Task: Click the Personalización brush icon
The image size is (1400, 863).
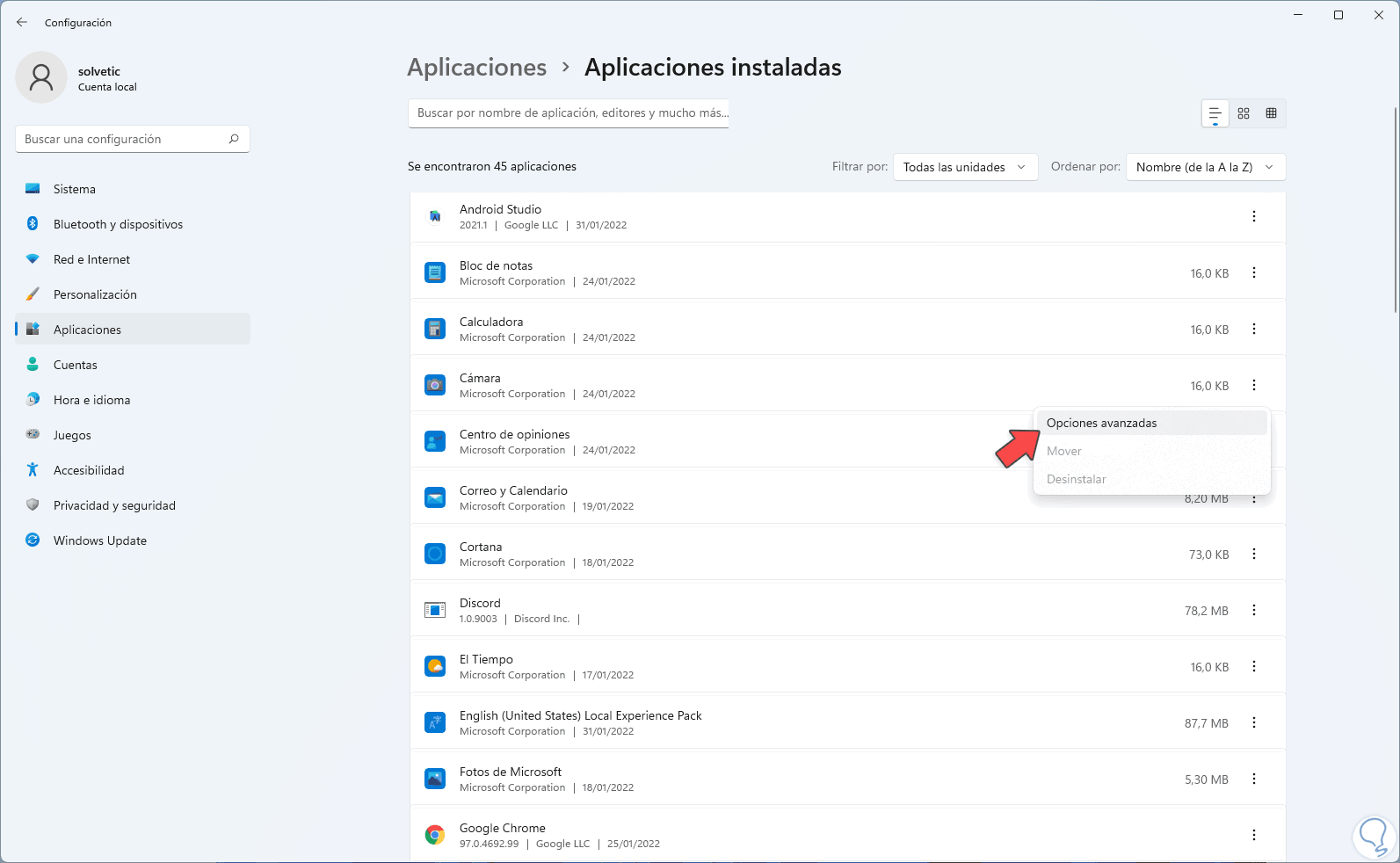Action: point(33,294)
